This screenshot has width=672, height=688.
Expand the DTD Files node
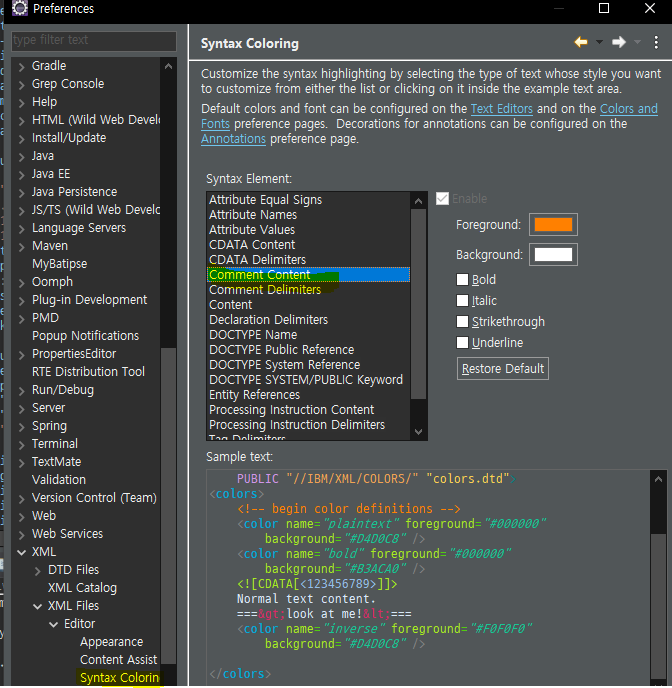[38, 570]
